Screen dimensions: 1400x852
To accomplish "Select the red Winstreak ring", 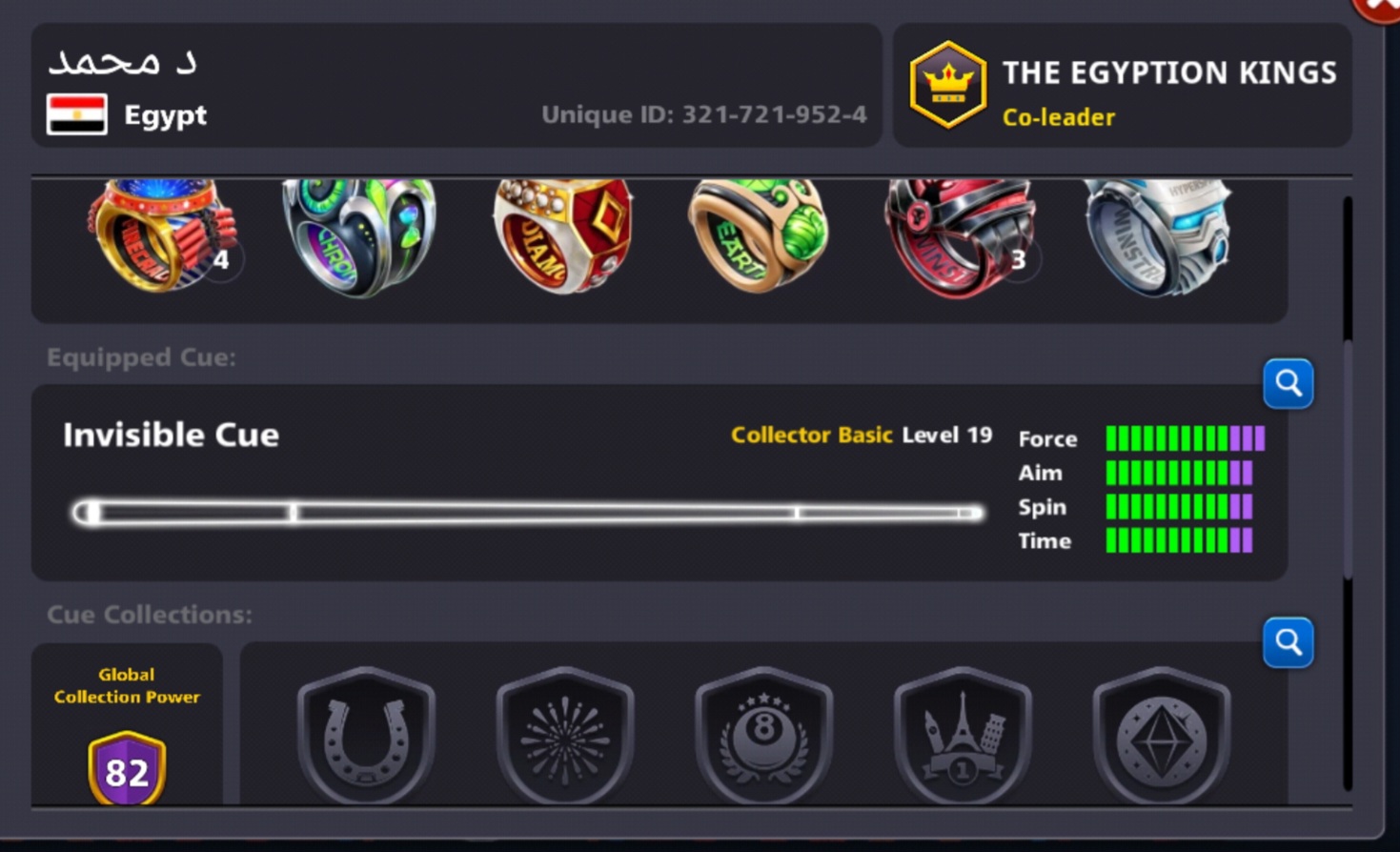I will coord(960,236).
